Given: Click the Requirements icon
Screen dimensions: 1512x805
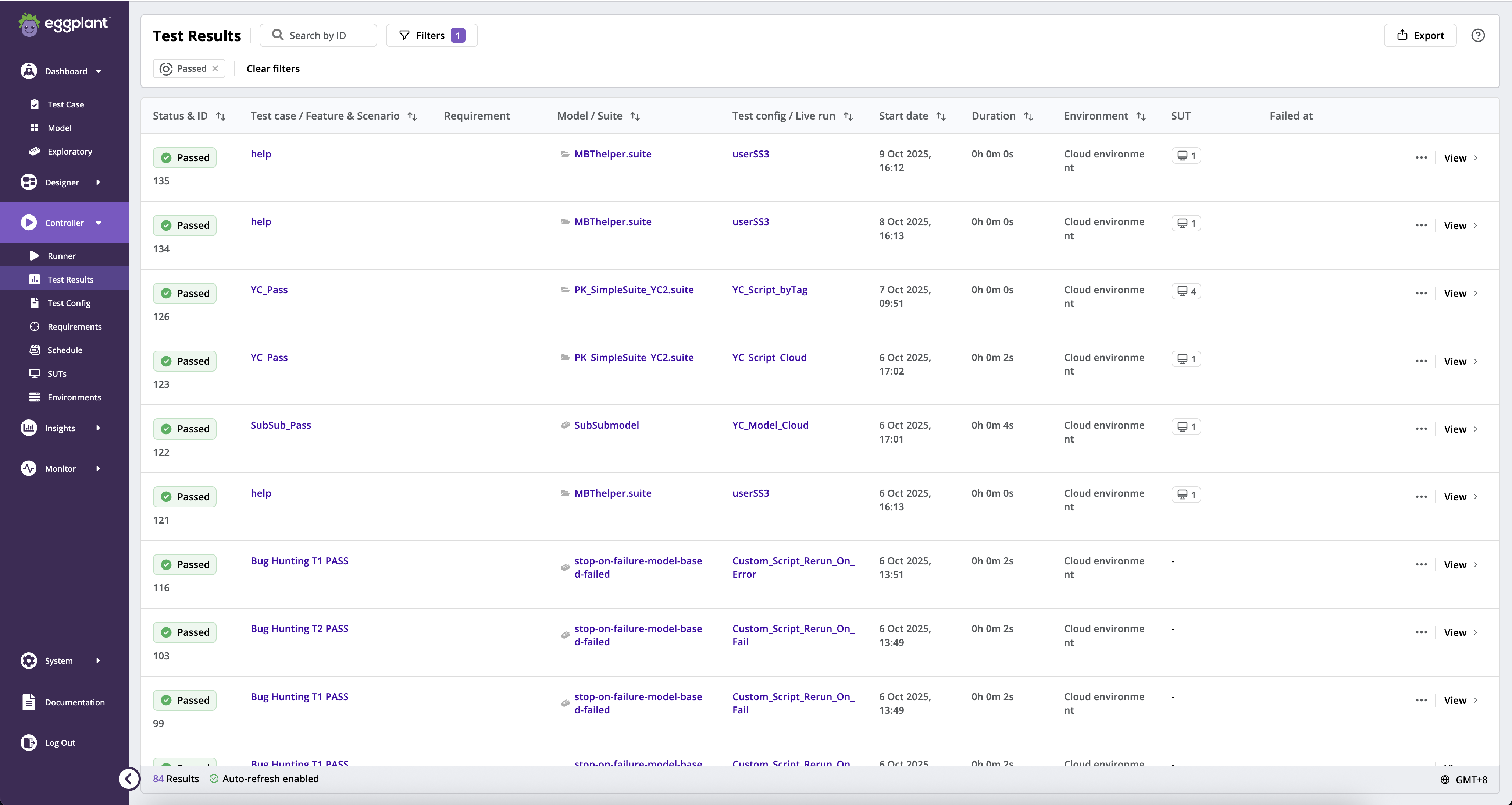Looking at the screenshot, I should tap(35, 326).
